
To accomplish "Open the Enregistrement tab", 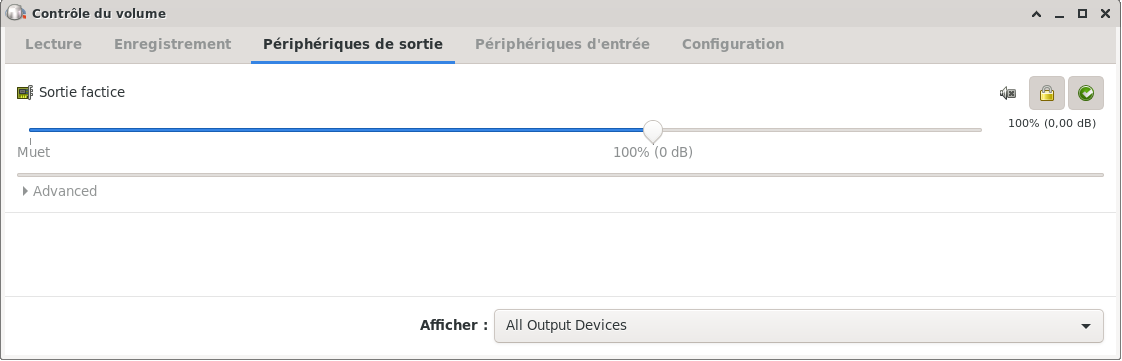I will [172, 44].
